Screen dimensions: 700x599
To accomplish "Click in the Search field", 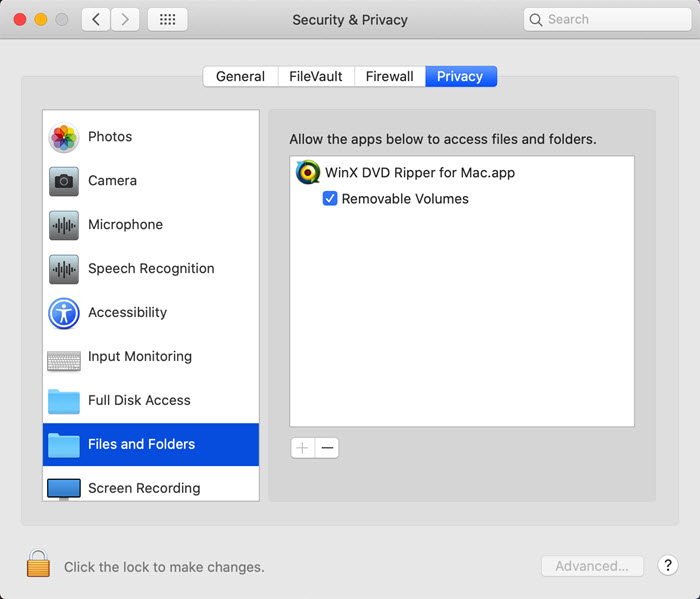I will [x=607, y=19].
